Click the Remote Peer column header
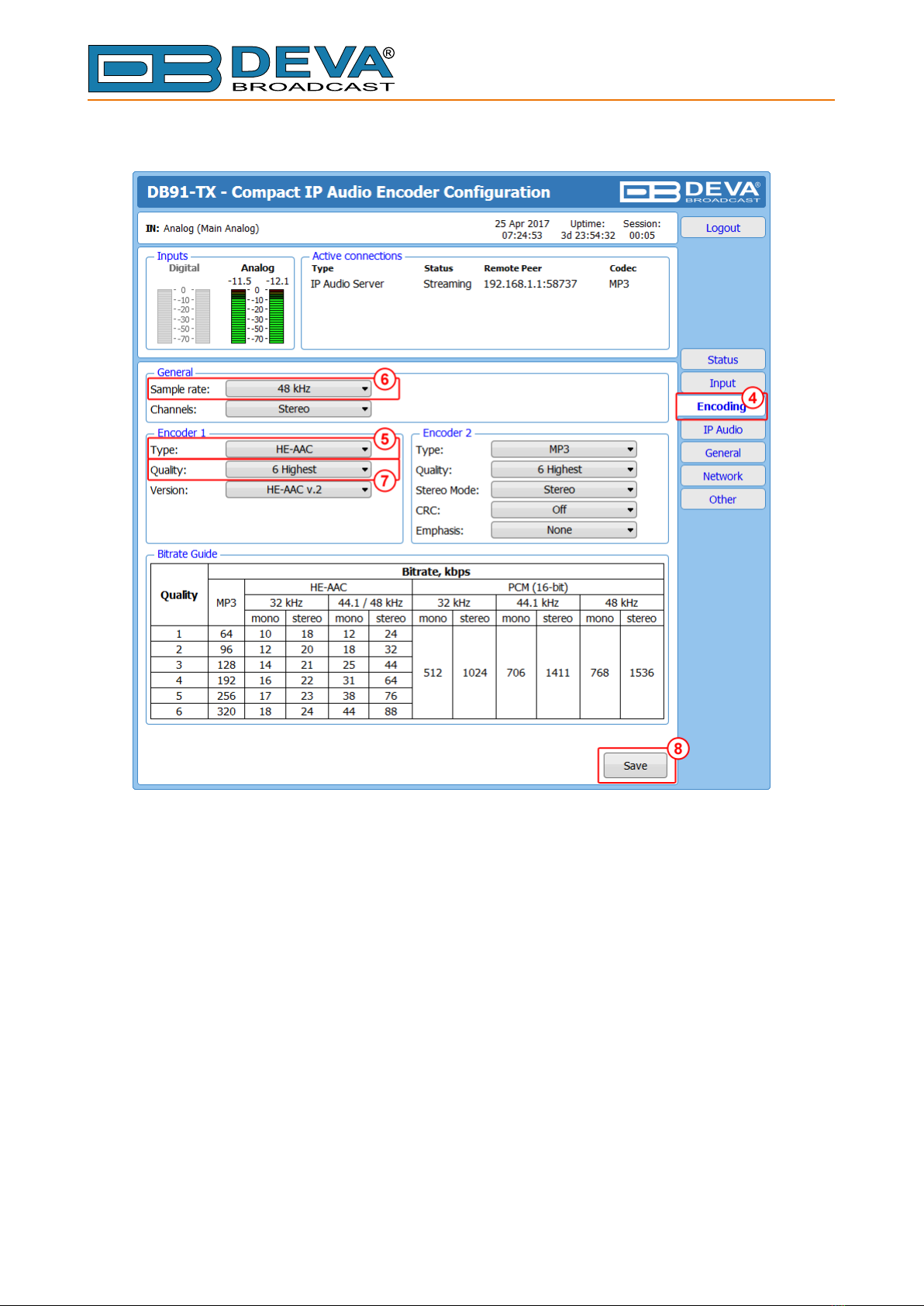The width and height of the screenshot is (924, 1306). pyautogui.click(x=513, y=268)
